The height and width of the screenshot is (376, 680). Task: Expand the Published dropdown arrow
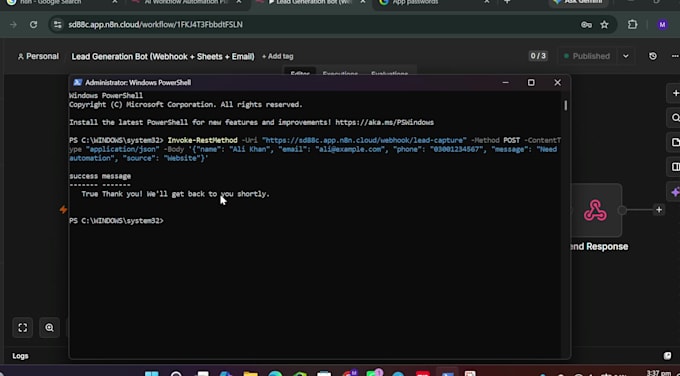625,56
